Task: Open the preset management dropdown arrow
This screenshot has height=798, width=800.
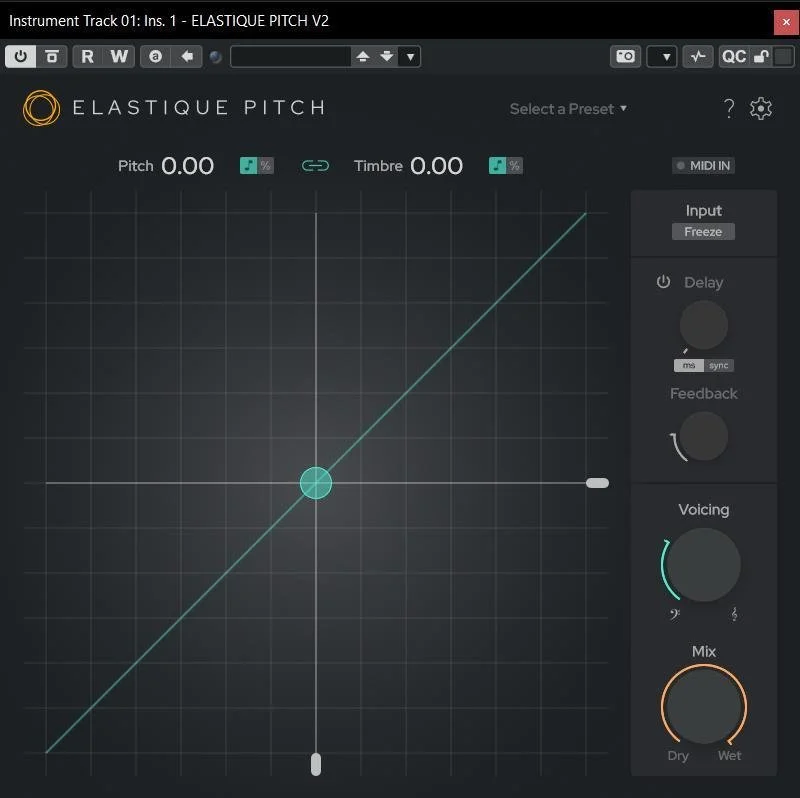Action: (410, 57)
